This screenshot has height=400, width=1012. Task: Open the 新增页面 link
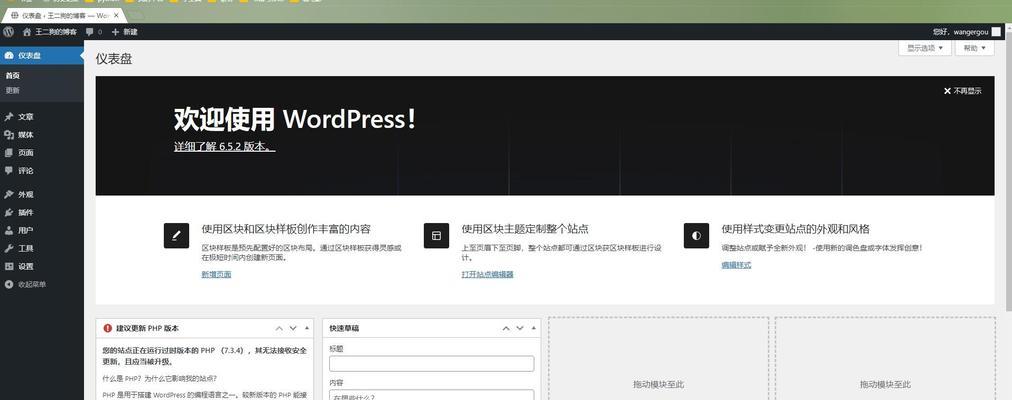pyautogui.click(x=216, y=274)
